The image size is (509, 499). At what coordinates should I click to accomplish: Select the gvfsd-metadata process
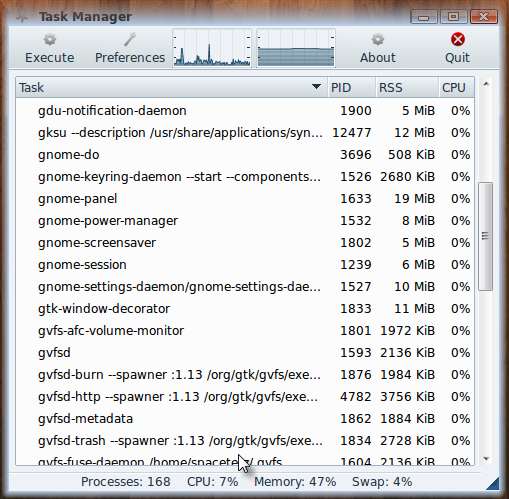(245, 419)
